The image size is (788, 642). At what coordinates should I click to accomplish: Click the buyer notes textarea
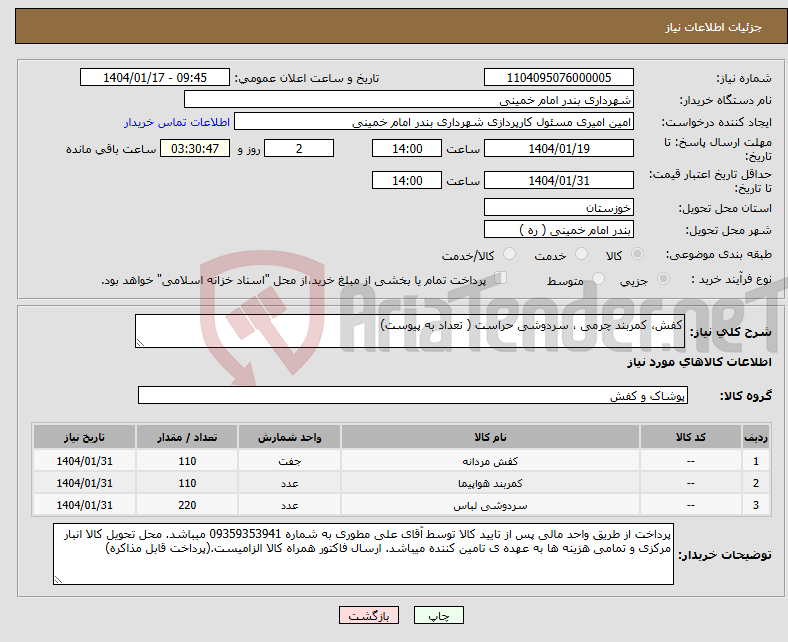click(363, 554)
